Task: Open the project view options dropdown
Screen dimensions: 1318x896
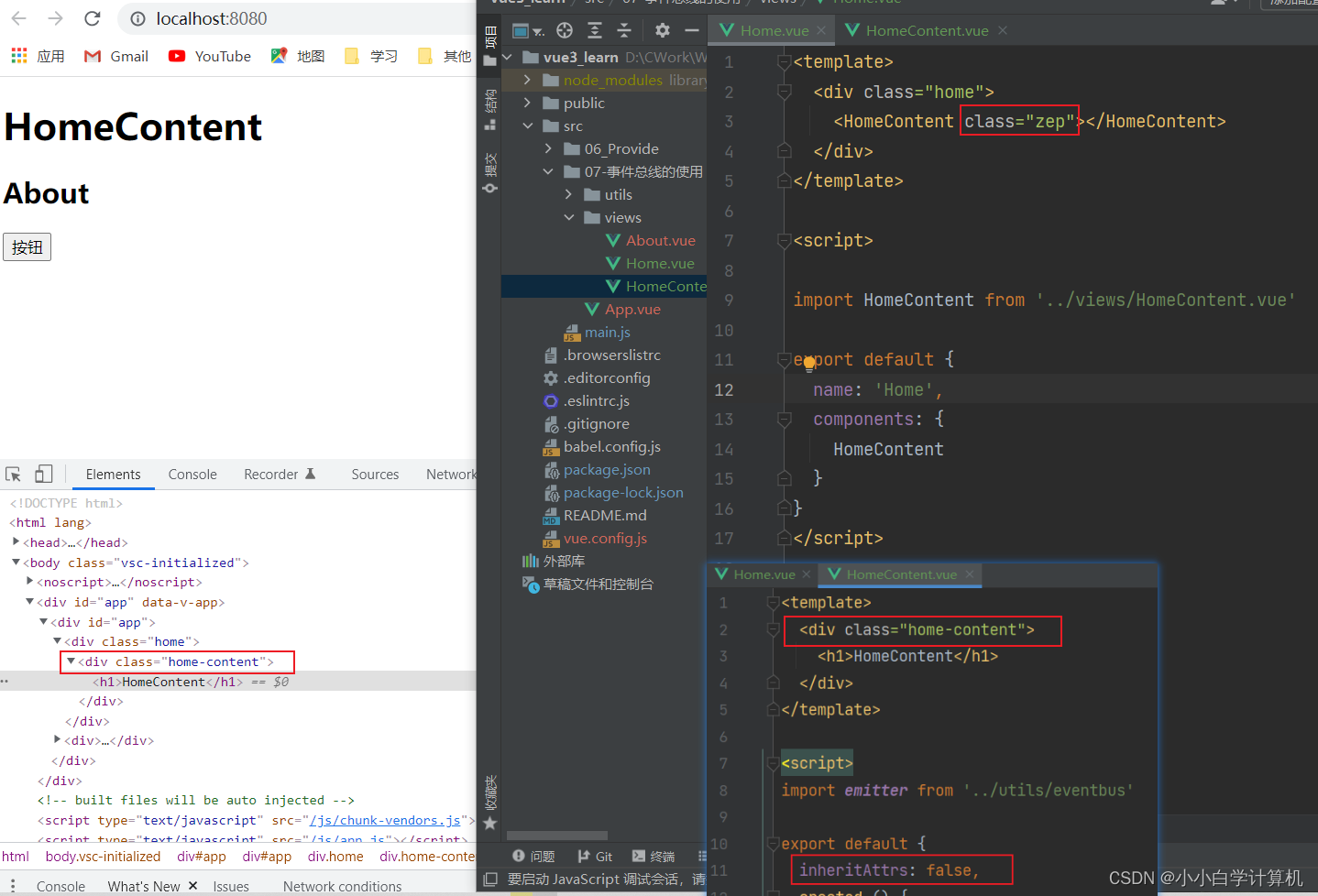Action: [x=528, y=30]
